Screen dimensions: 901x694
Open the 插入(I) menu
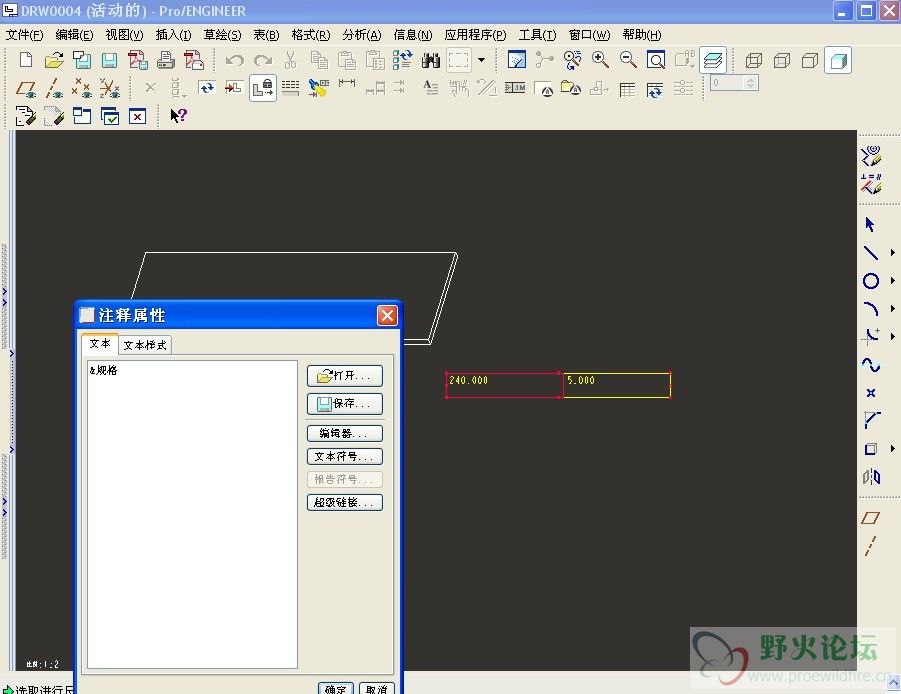(173, 35)
